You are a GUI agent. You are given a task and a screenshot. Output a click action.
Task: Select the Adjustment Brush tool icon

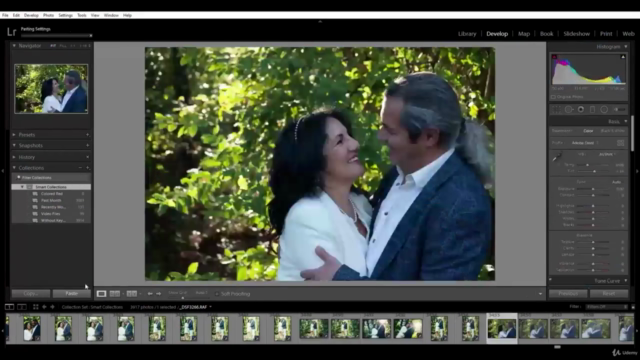(x=620, y=109)
